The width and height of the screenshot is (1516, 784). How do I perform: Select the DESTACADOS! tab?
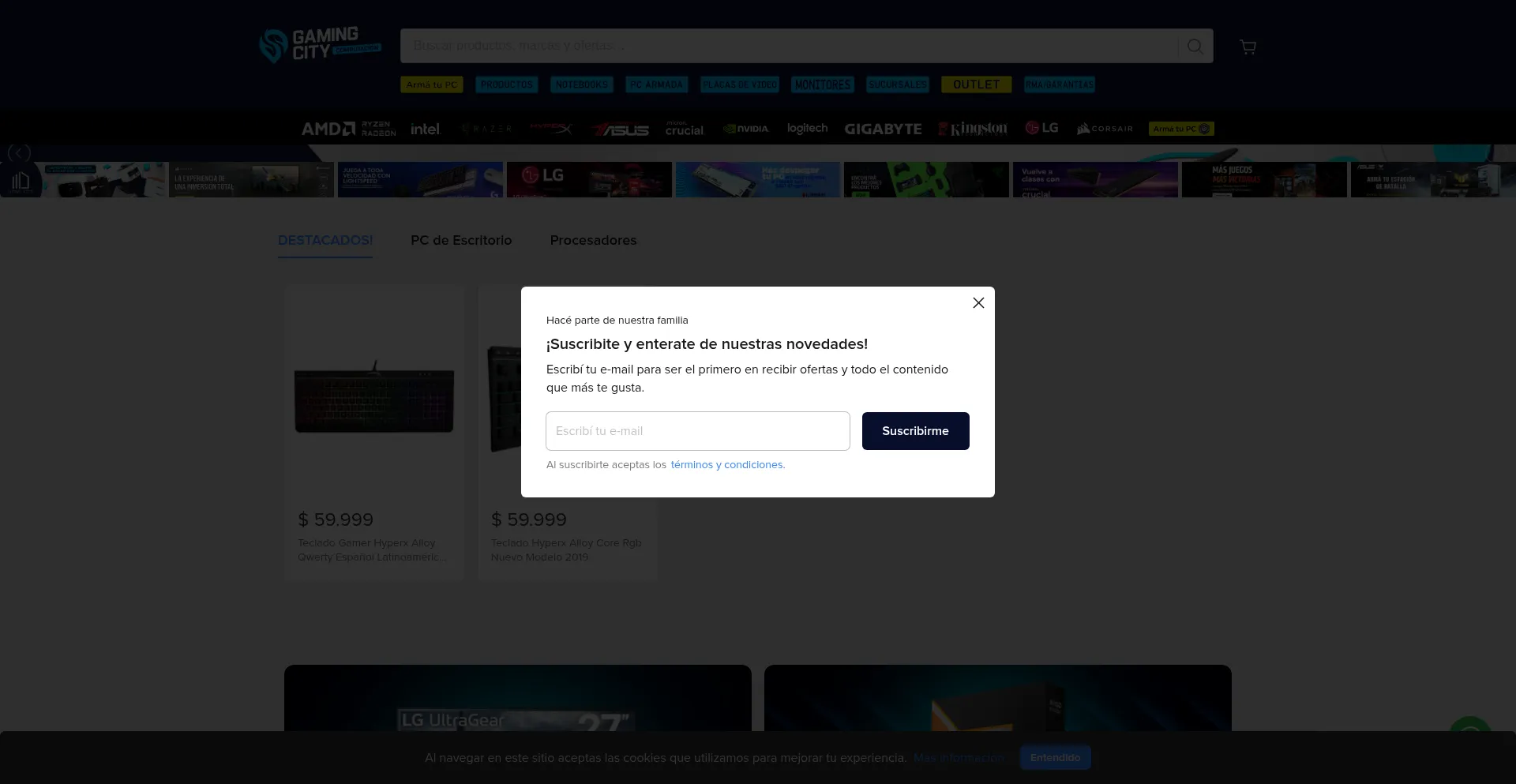click(325, 241)
